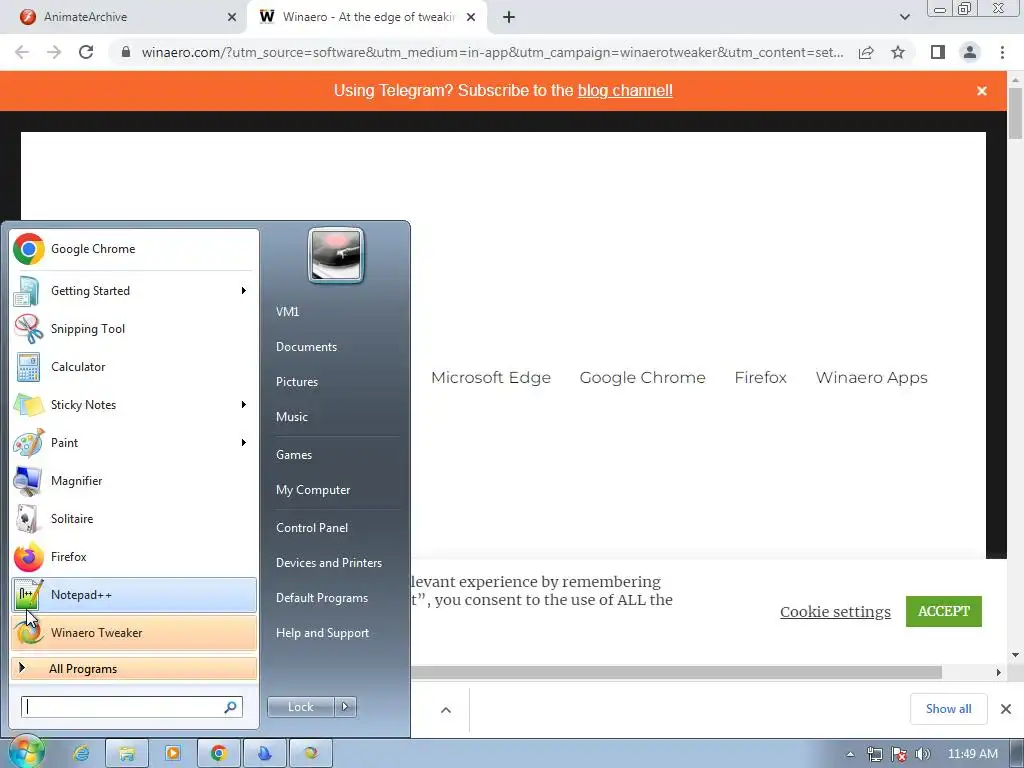
Task: Open Devices and Printers
Action: [x=328, y=562]
